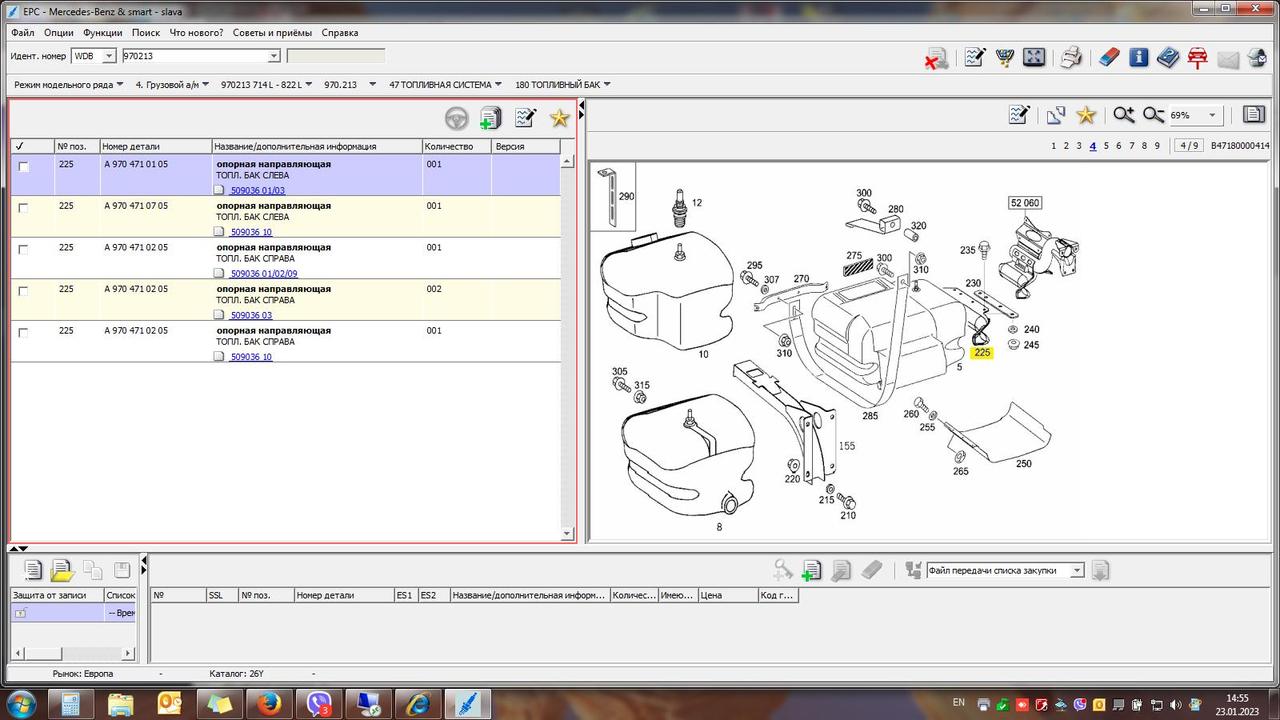Image resolution: width=1280 pixels, height=720 pixels.
Task: Tick checkbox for part A 970 471 07 05
Action: (x=24, y=208)
